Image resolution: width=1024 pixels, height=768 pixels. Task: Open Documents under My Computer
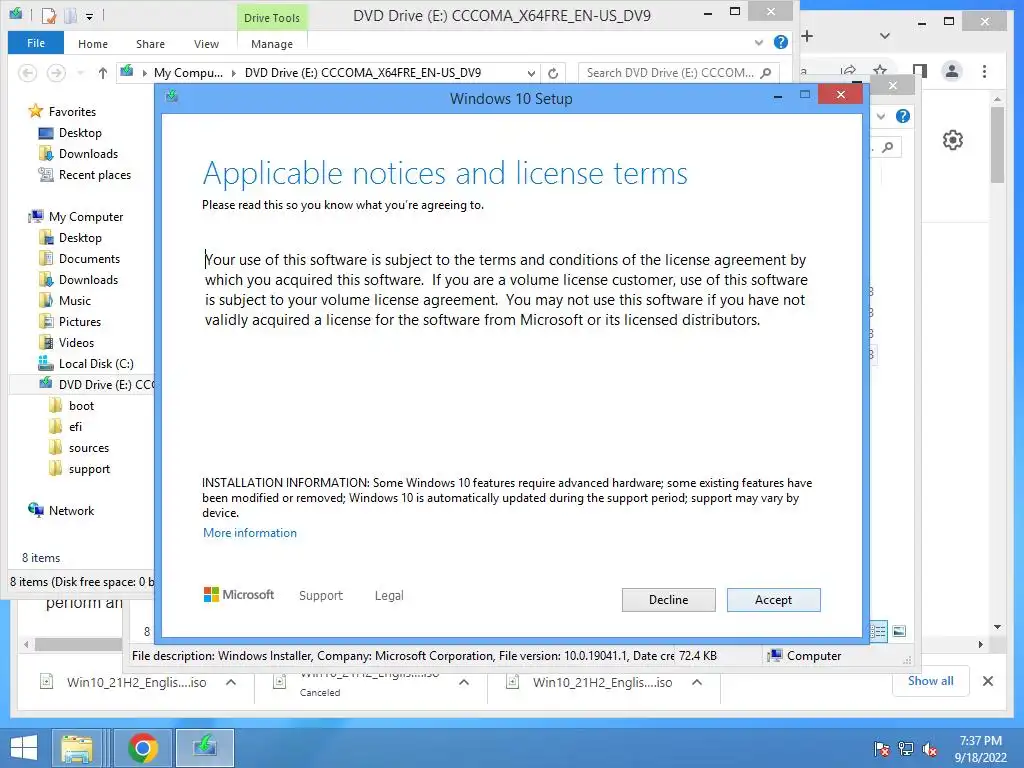(x=89, y=259)
